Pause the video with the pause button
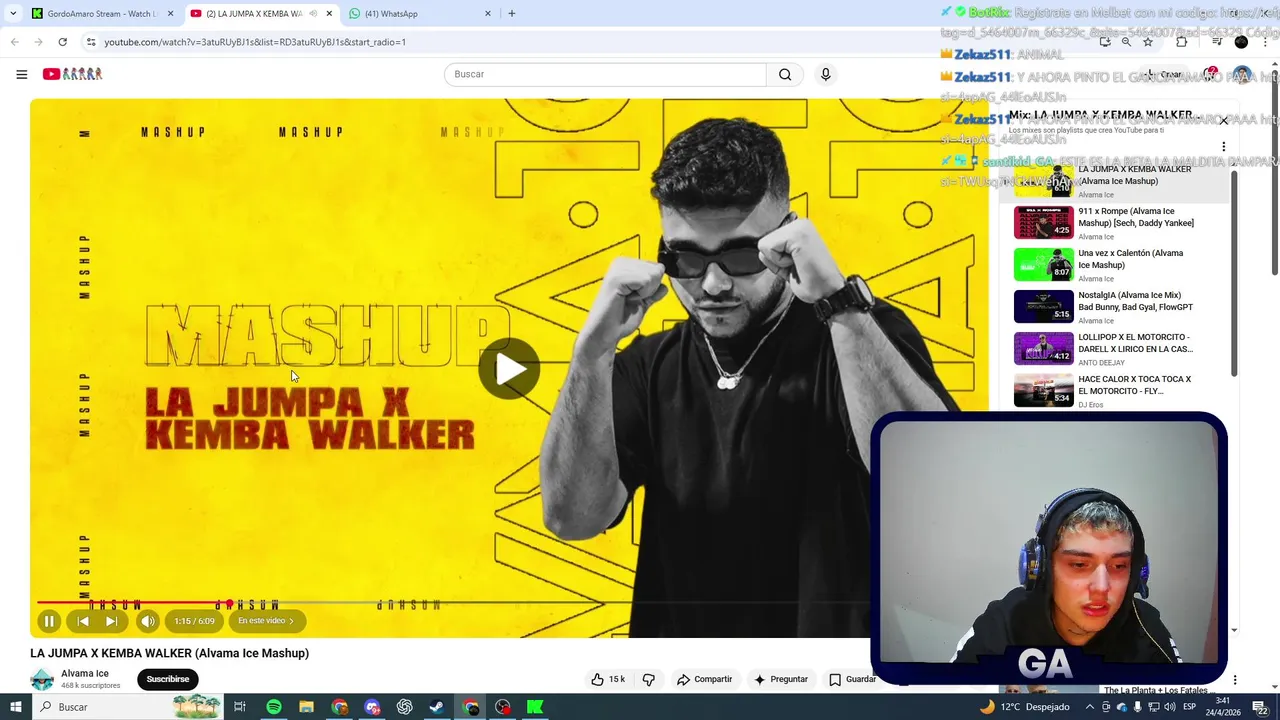The image size is (1280, 720). pos(49,621)
